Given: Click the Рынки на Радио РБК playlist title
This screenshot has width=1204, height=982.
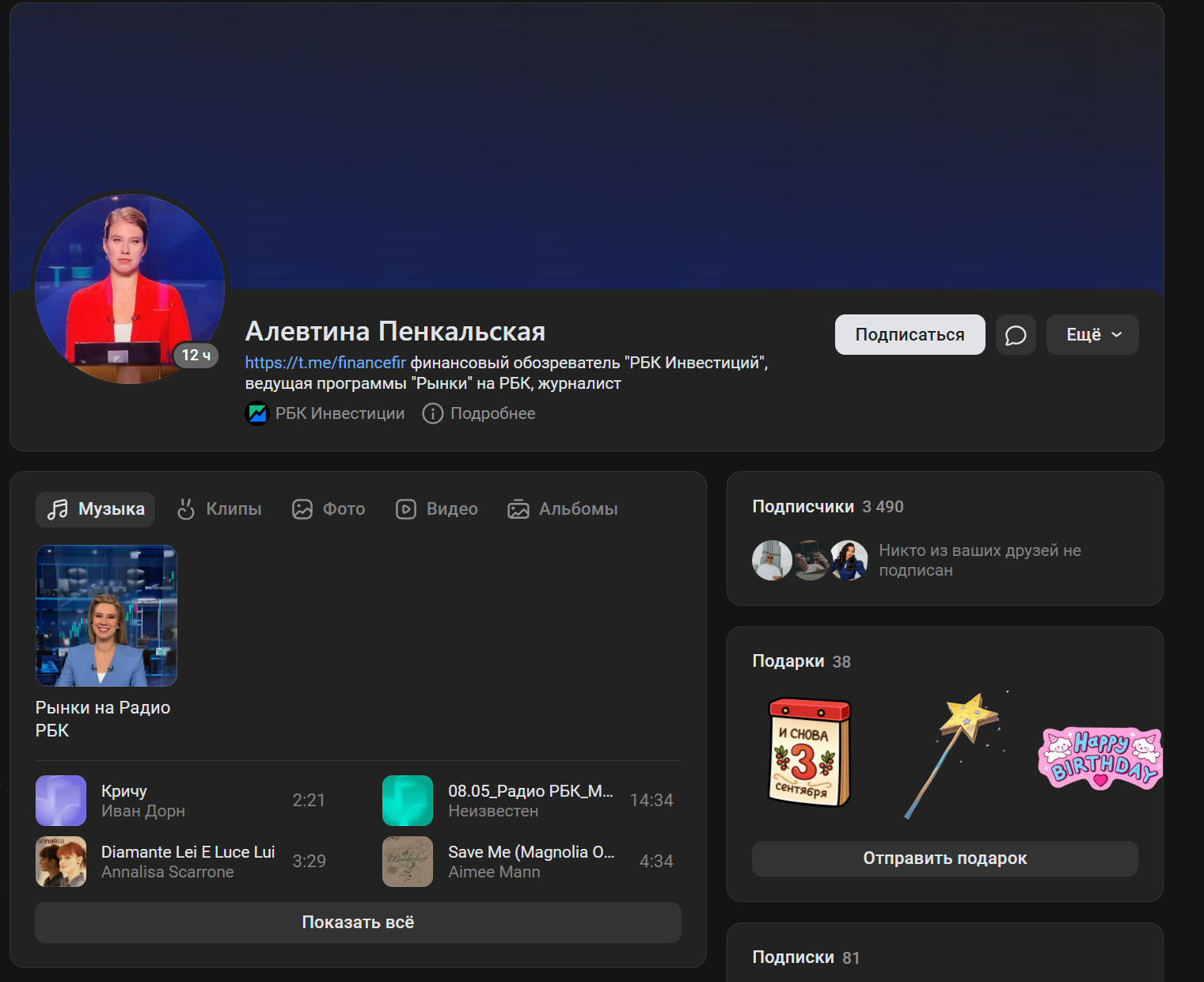Looking at the screenshot, I should pyautogui.click(x=103, y=719).
